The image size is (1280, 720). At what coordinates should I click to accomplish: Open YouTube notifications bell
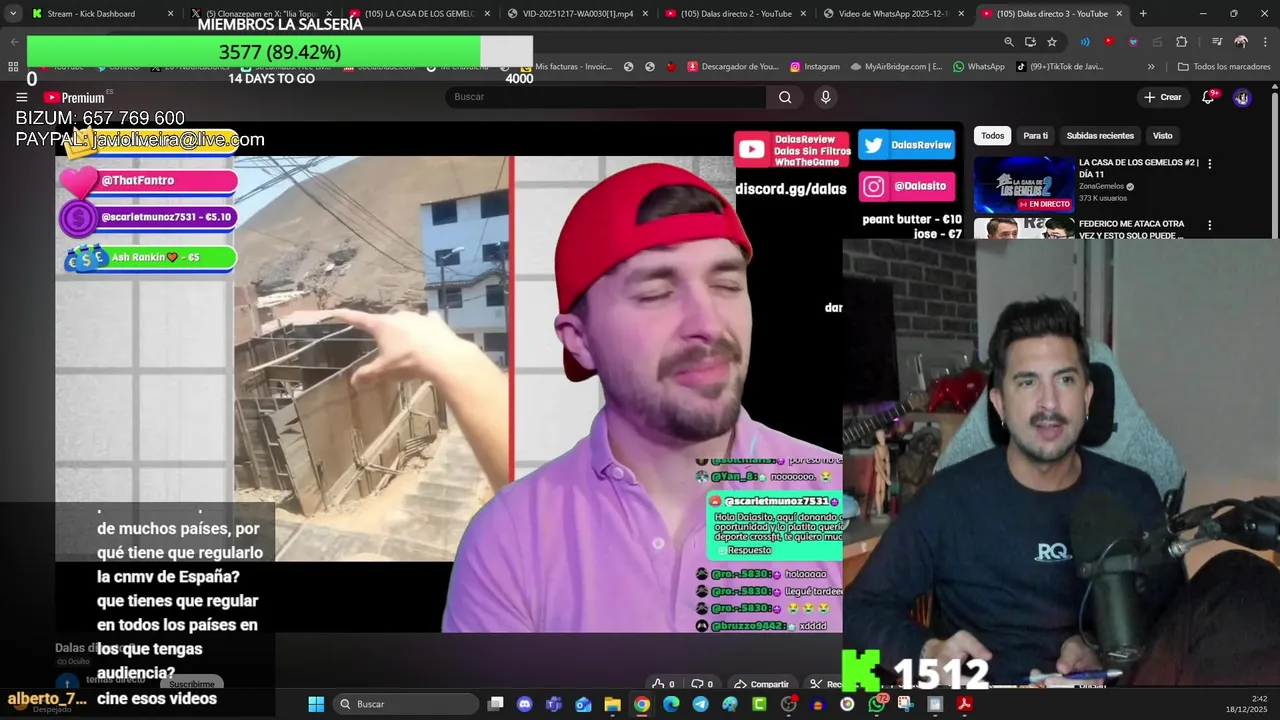tap(1208, 97)
